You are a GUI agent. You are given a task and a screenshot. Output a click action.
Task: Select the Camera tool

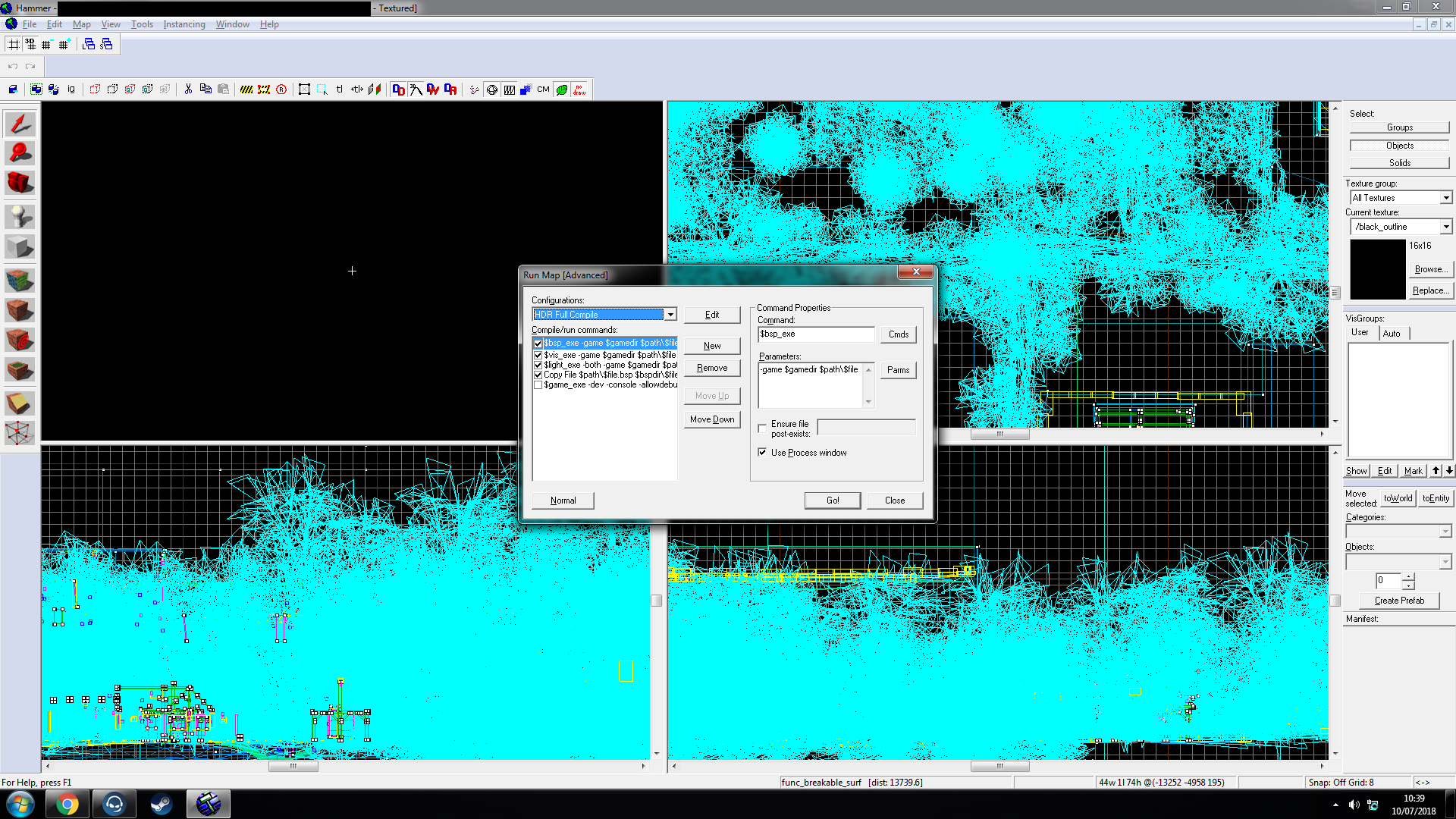pyautogui.click(x=20, y=183)
